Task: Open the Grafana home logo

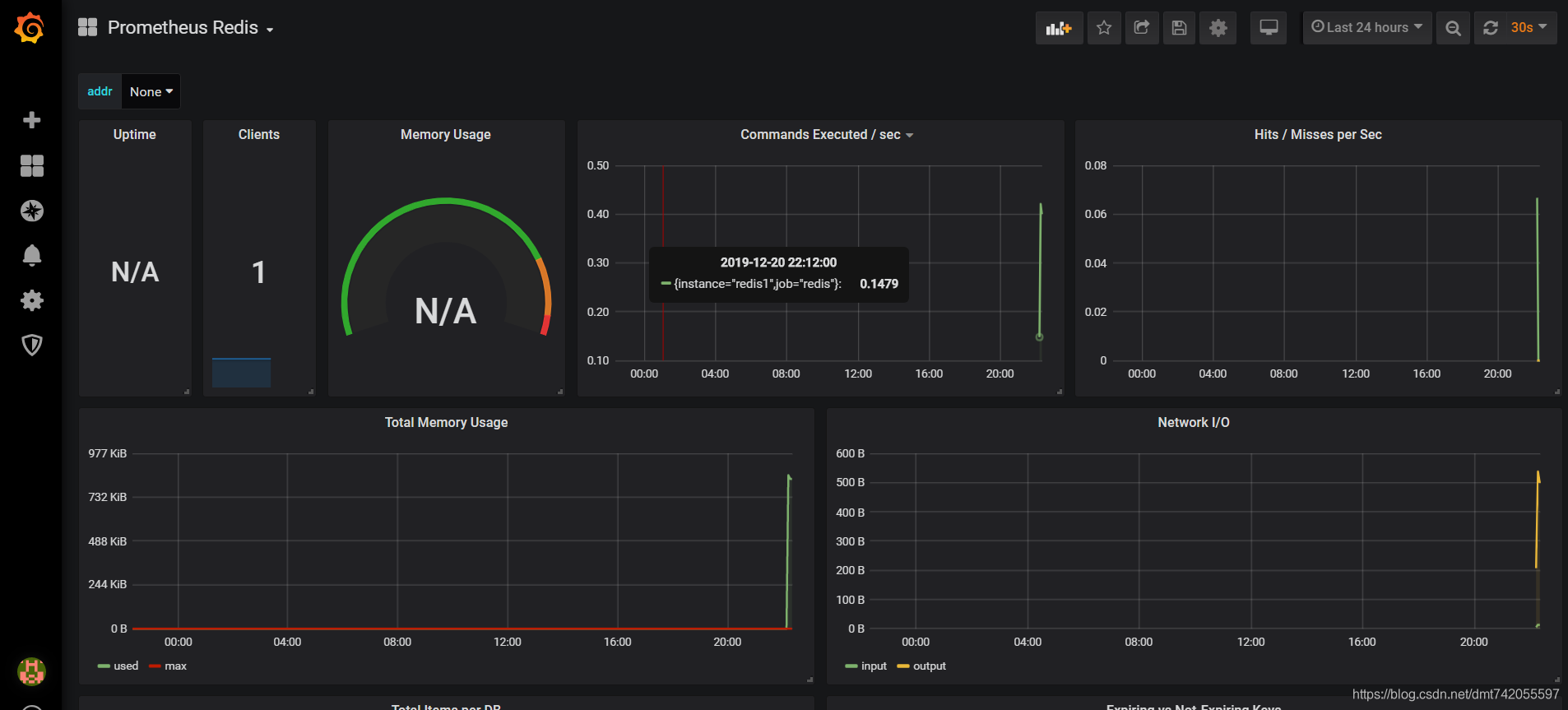Action: (x=30, y=28)
